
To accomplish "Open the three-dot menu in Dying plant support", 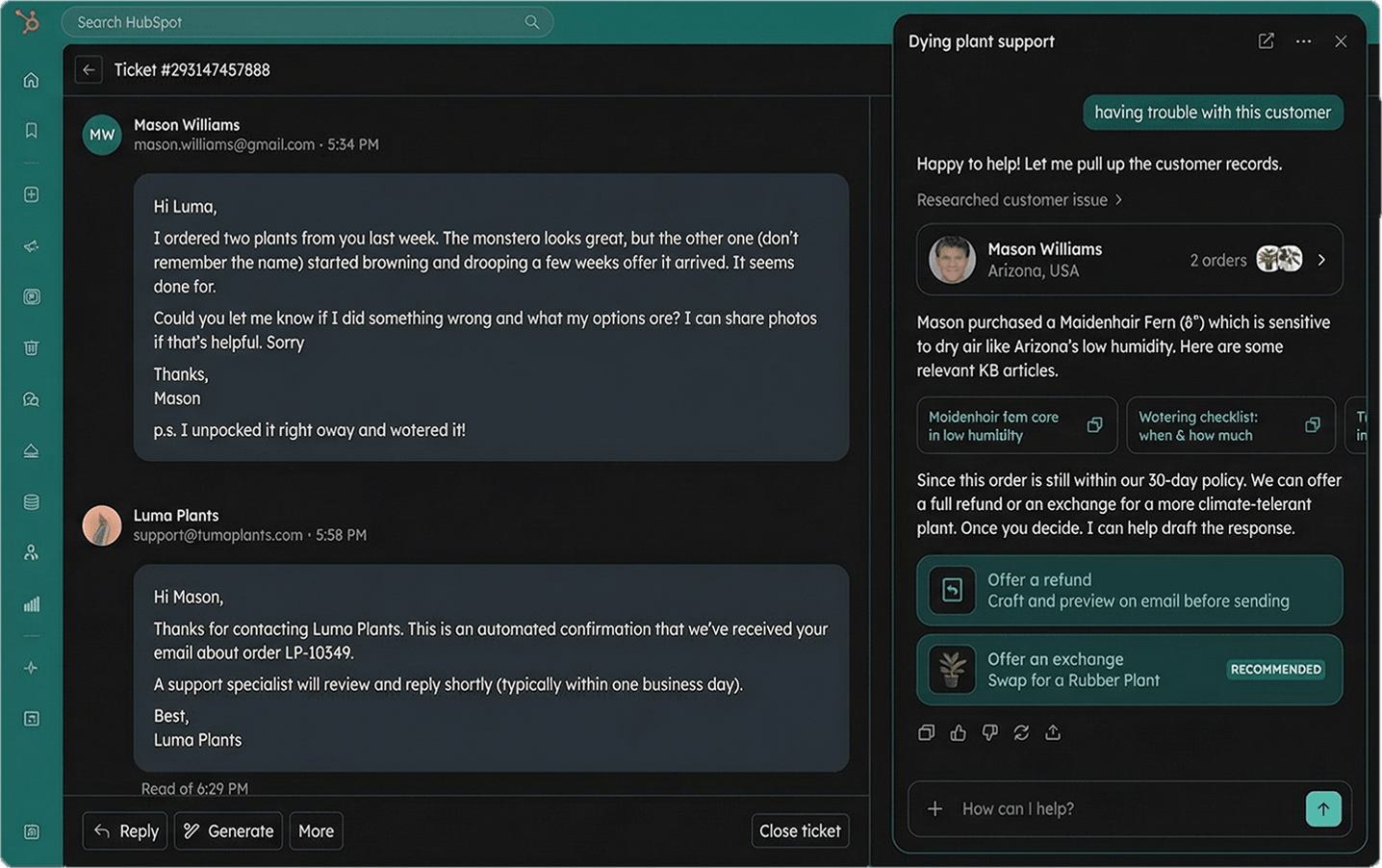I will tap(1303, 41).
